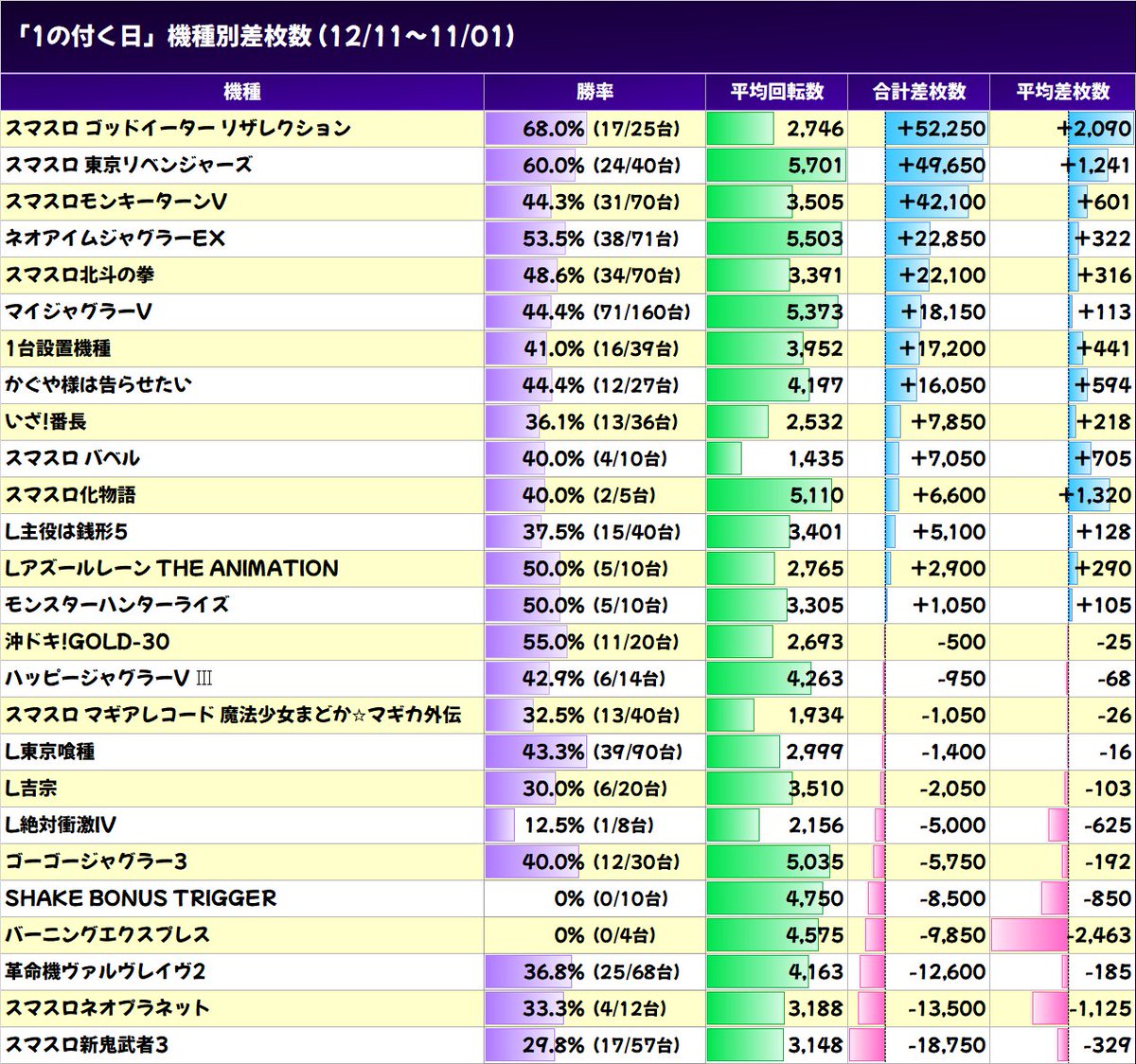Click win rate 44.4% (71/160台)
Viewport: 1136px width, 1064px height.
pyautogui.click(x=606, y=312)
